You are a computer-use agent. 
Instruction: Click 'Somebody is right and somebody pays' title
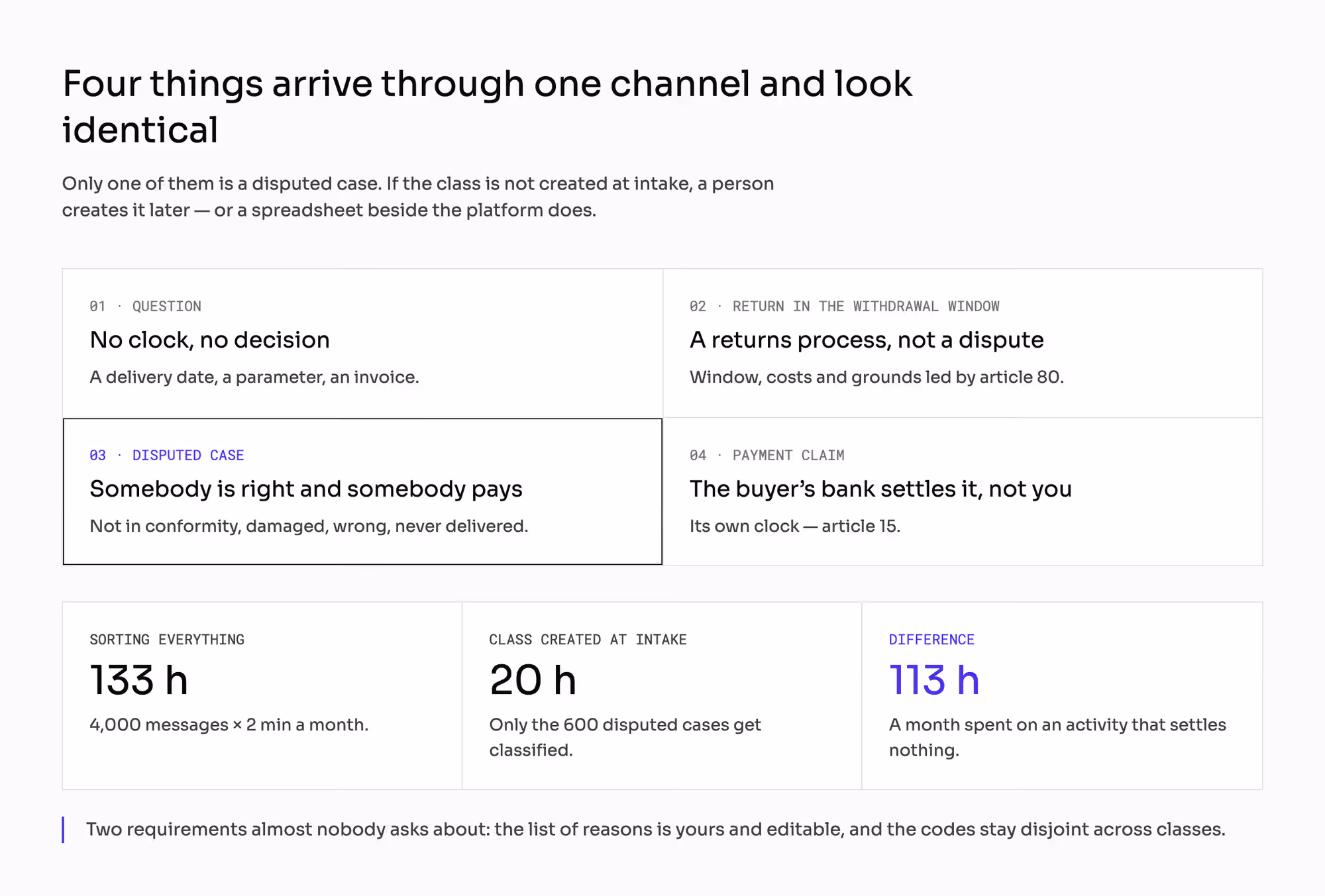306,489
